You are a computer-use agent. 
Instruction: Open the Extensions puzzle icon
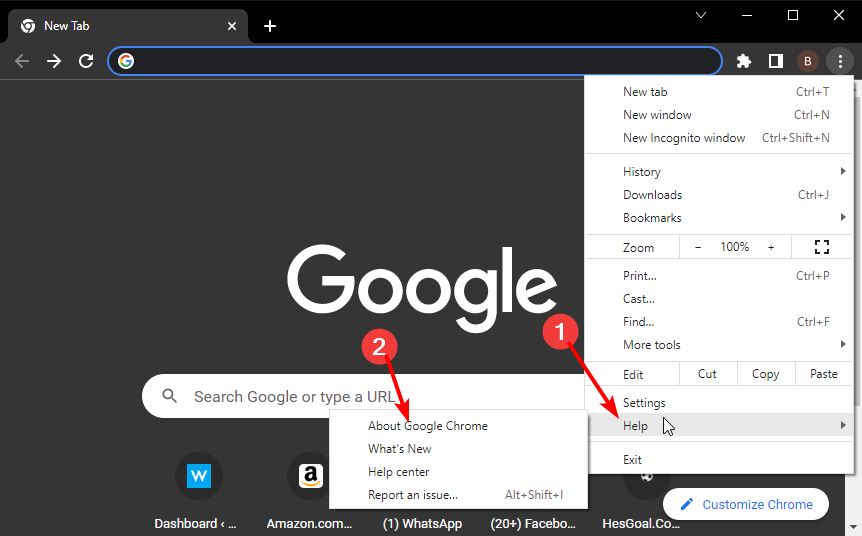coord(743,61)
